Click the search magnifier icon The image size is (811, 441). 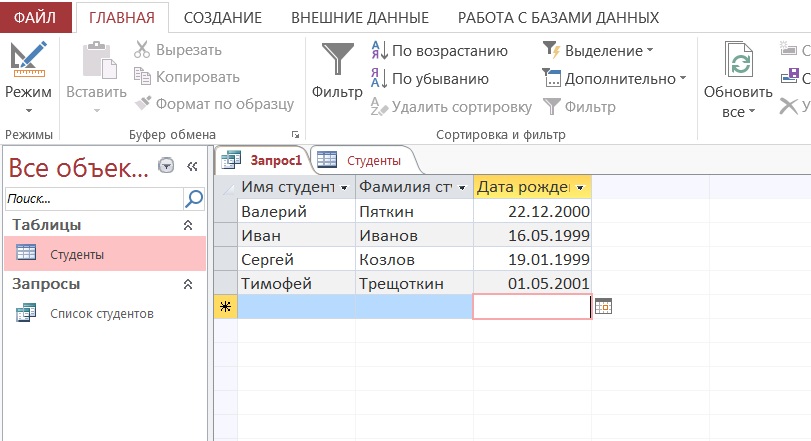(x=194, y=199)
